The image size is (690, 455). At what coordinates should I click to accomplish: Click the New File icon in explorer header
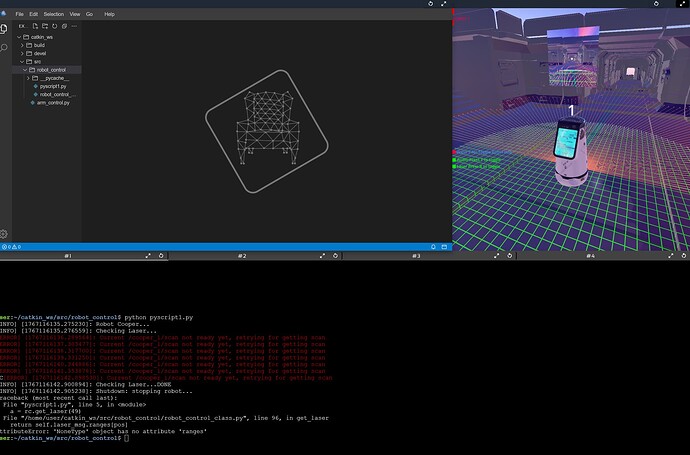(34, 27)
